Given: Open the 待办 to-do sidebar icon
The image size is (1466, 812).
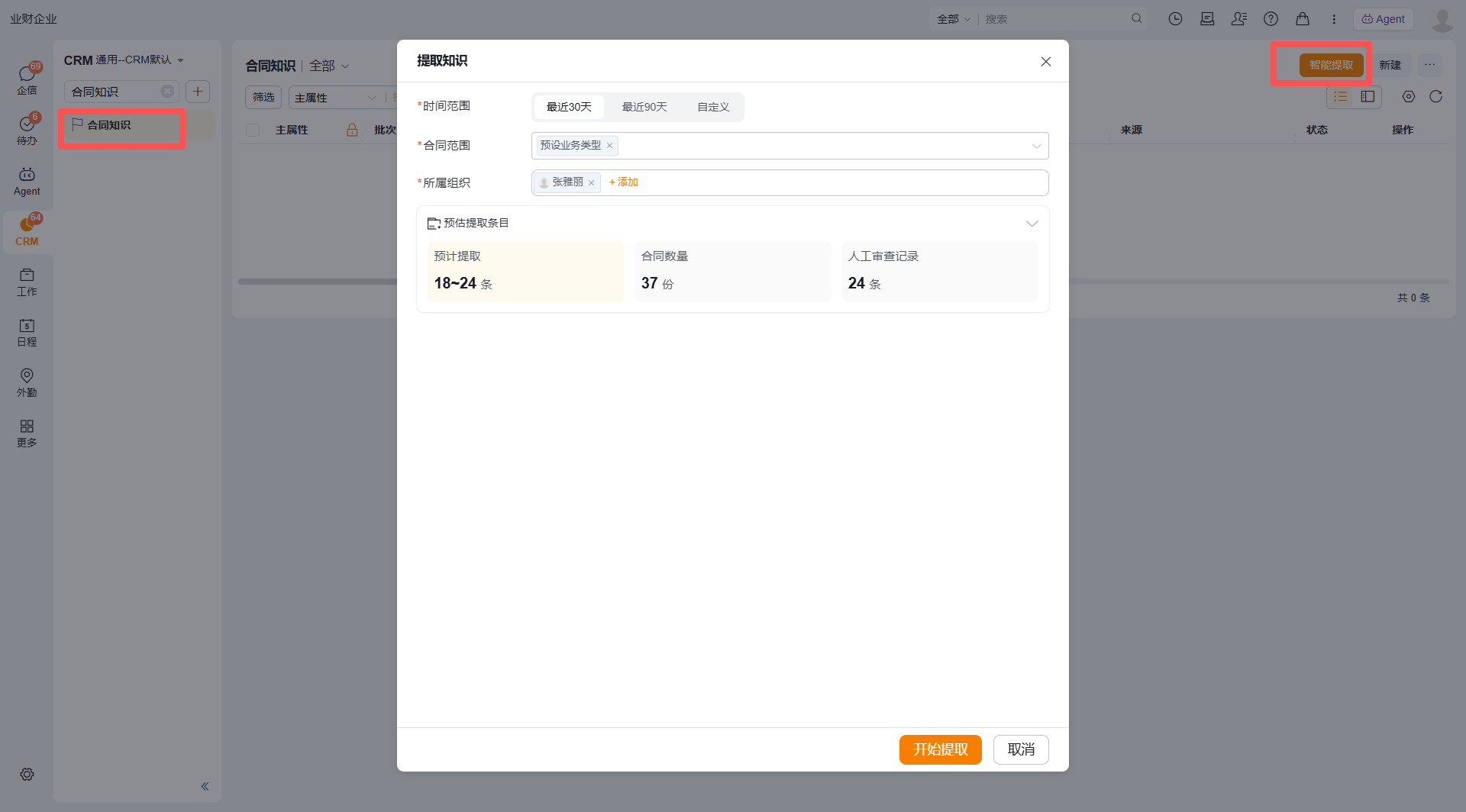Looking at the screenshot, I should click(27, 130).
